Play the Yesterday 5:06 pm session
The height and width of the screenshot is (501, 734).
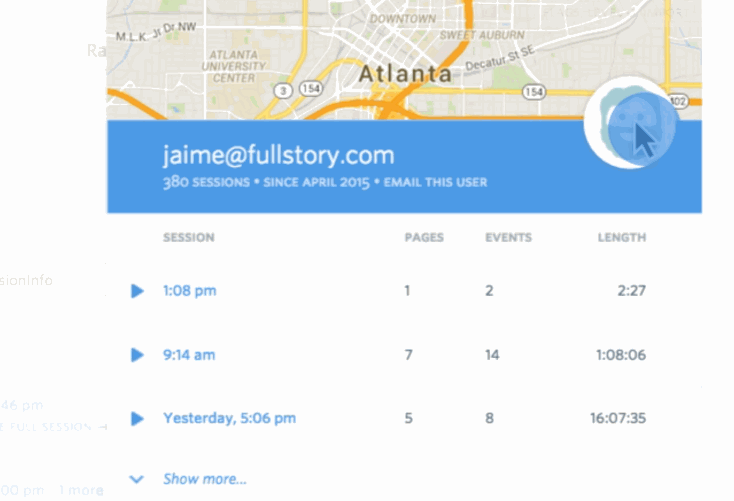click(x=137, y=418)
